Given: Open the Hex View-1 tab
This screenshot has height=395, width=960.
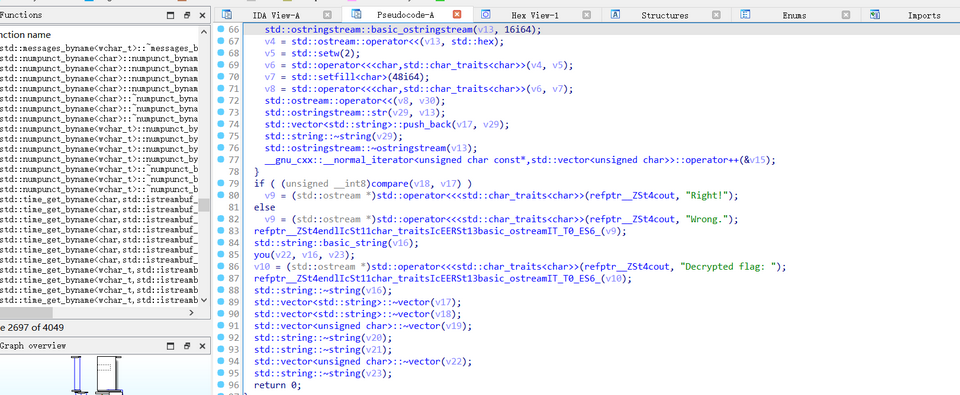Looking at the screenshot, I should [x=535, y=15].
